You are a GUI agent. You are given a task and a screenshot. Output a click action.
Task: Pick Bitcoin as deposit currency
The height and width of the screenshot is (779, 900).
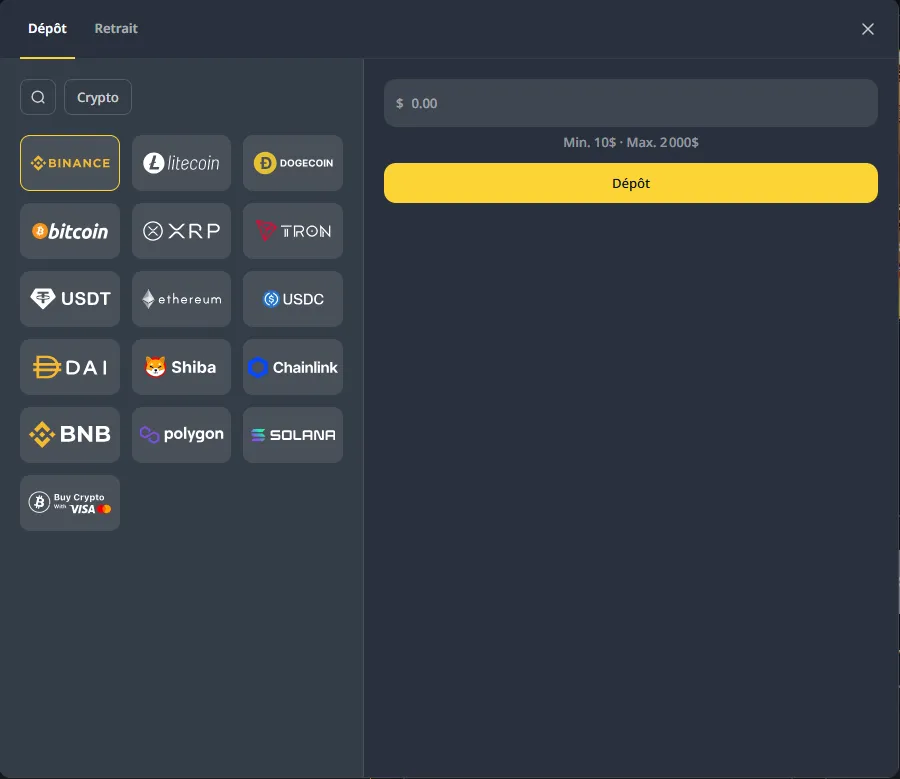tap(70, 231)
